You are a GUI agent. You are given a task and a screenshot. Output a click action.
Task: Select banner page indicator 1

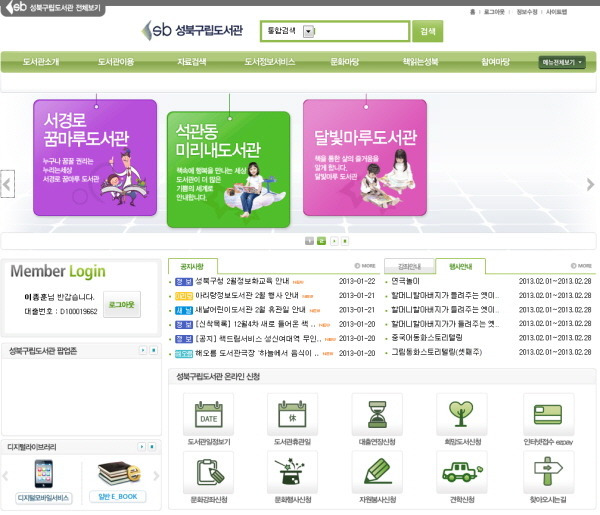click(309, 241)
